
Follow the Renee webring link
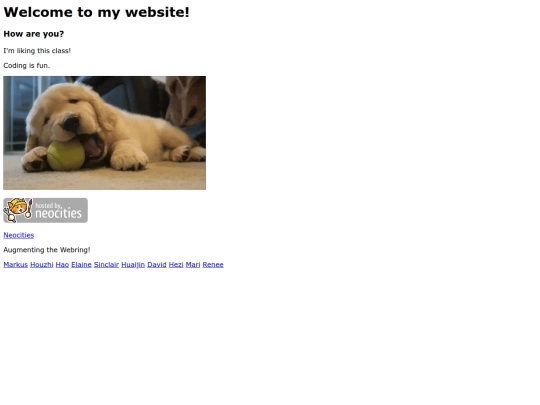tap(213, 264)
